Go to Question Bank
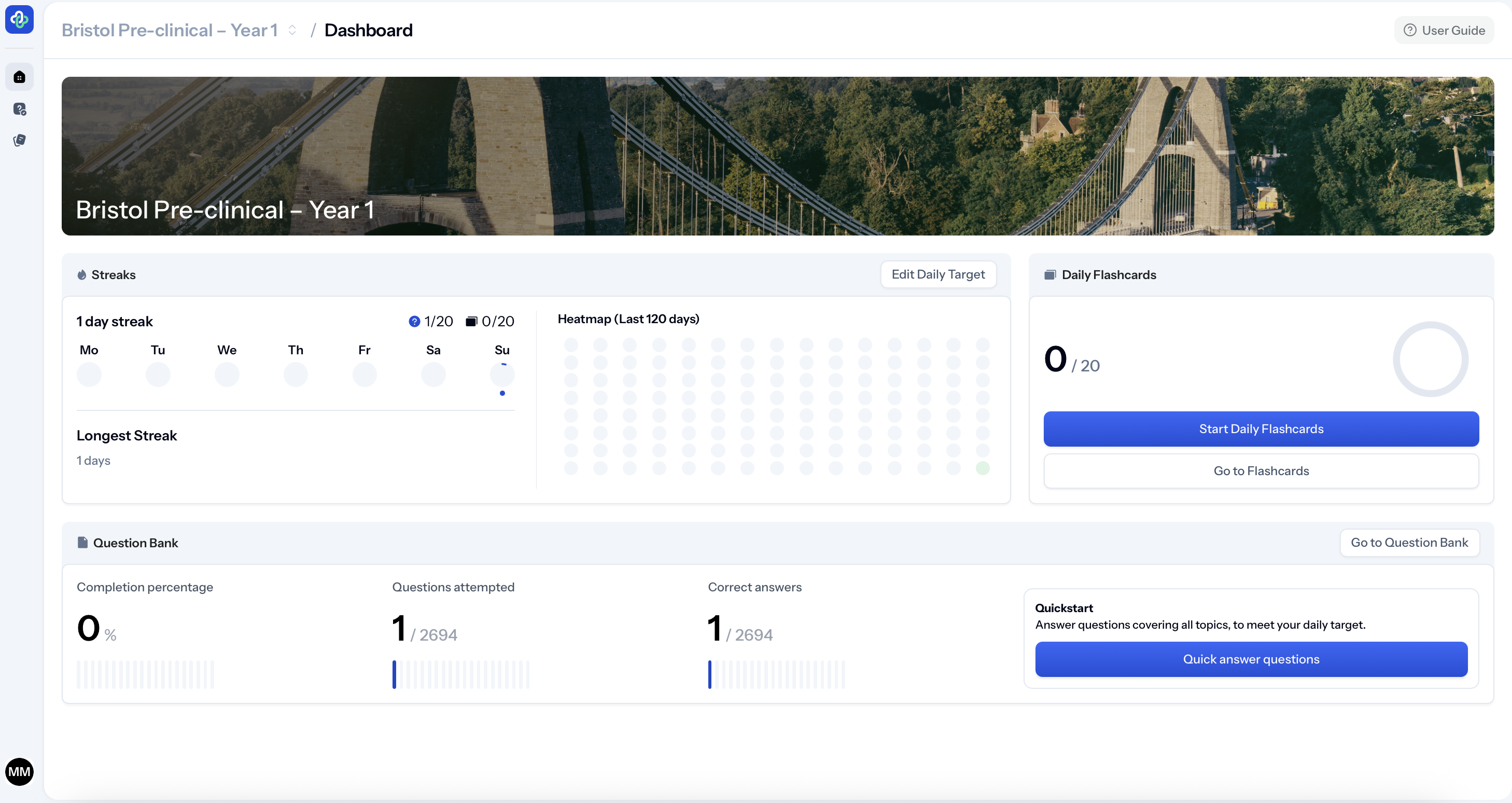Viewport: 1512px width, 803px height. [1409, 543]
